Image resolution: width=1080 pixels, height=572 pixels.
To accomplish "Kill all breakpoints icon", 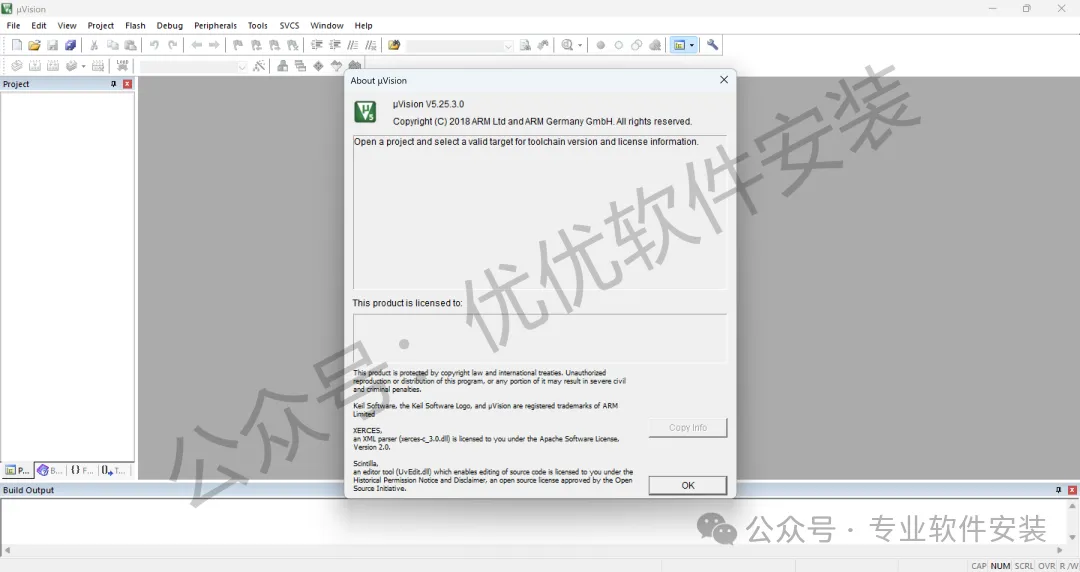I will click(x=655, y=45).
